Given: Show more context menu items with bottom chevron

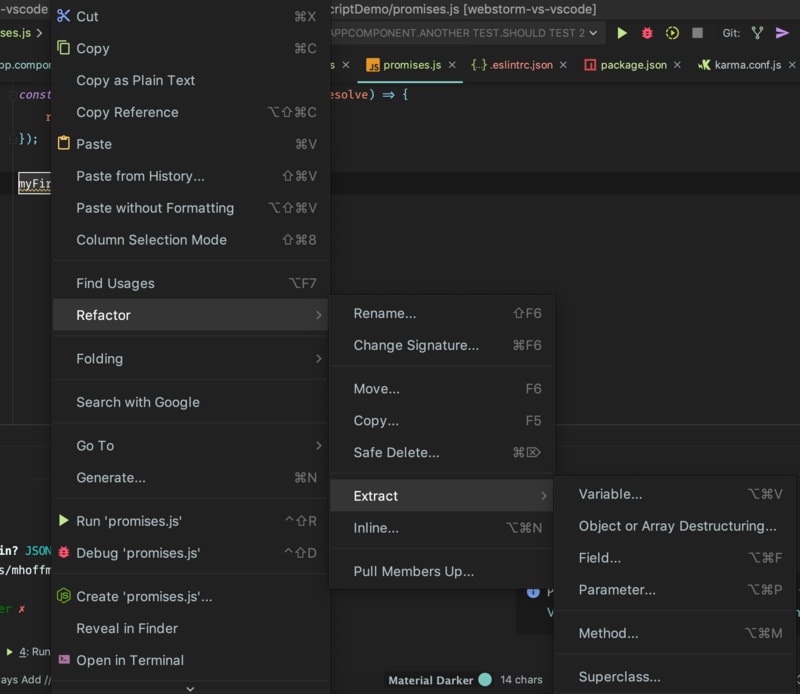Looking at the screenshot, I should click(190, 688).
